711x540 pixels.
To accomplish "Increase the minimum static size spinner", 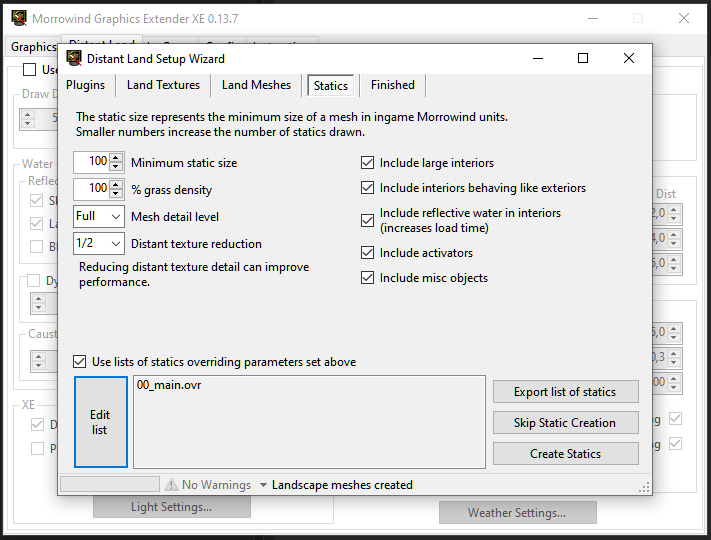I will click(x=116, y=158).
